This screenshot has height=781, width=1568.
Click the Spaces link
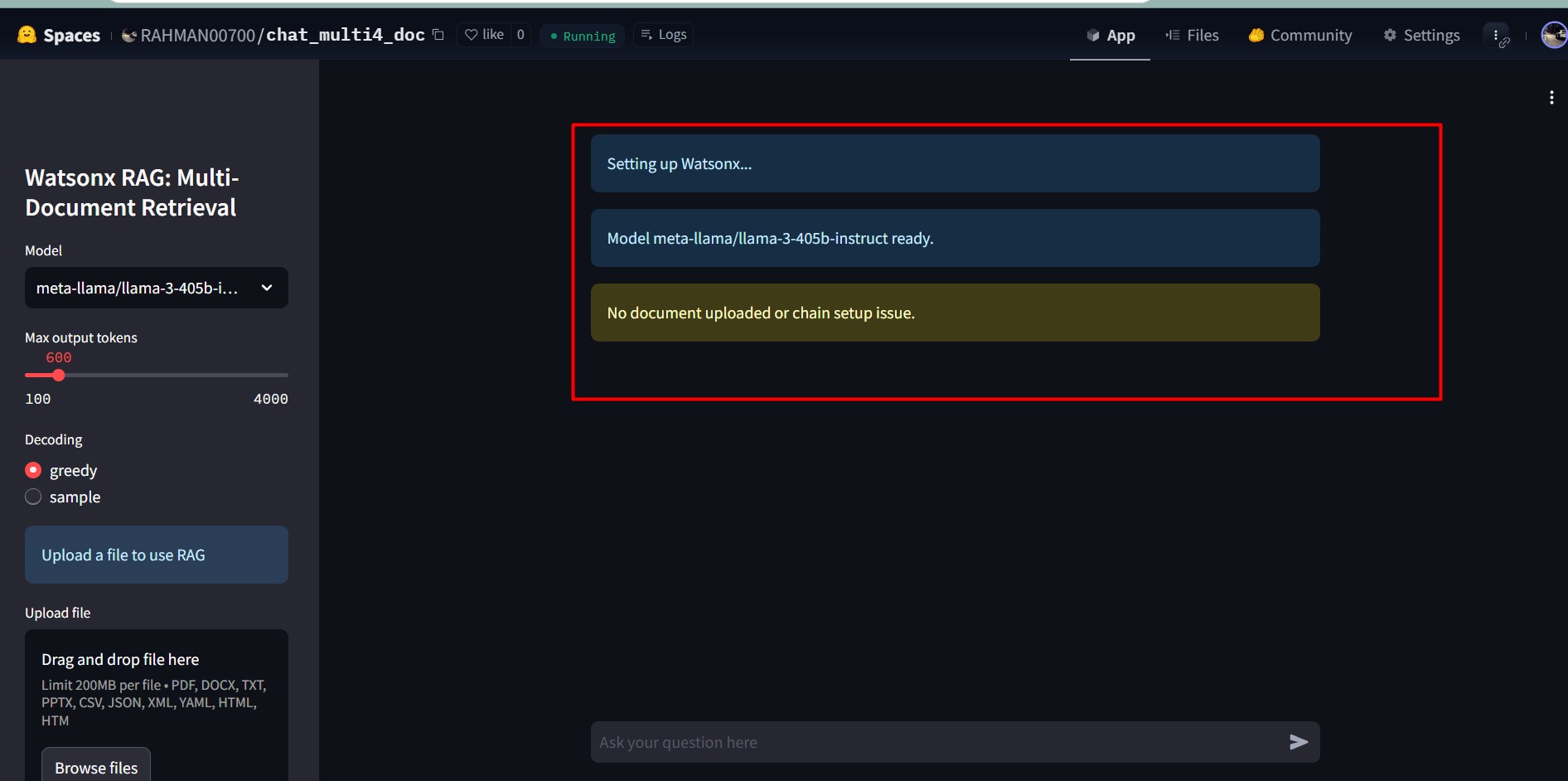click(x=71, y=36)
